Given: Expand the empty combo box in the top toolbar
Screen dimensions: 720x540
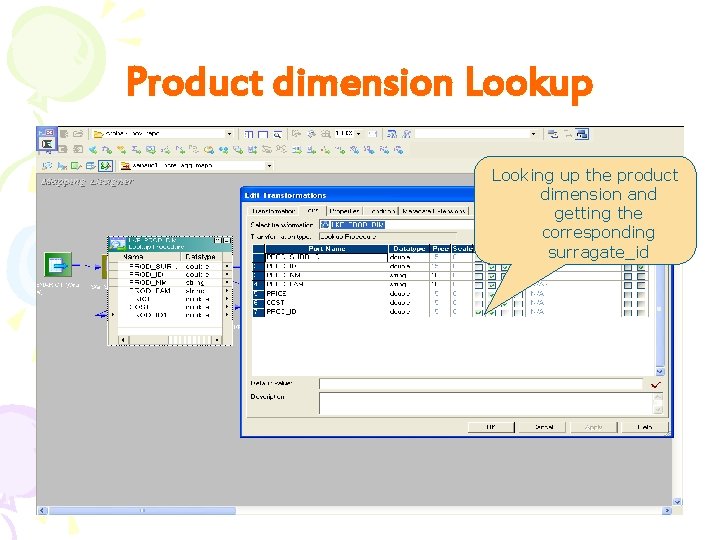Looking at the screenshot, I should coord(533,134).
